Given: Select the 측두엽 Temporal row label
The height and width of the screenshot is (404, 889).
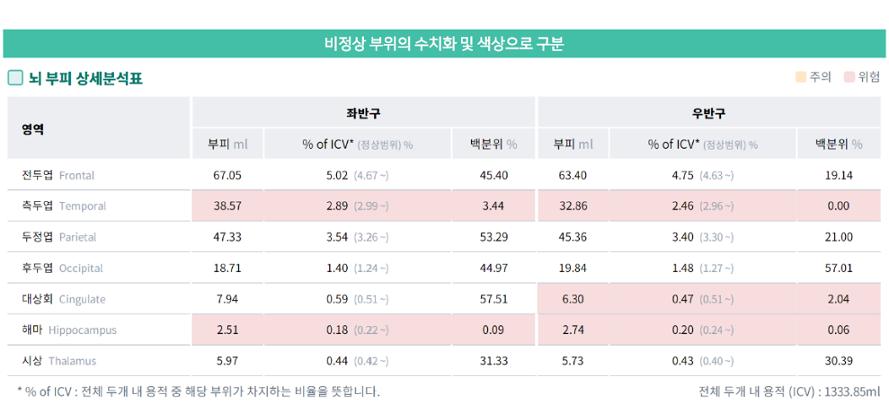Looking at the screenshot, I should tap(64, 206).
